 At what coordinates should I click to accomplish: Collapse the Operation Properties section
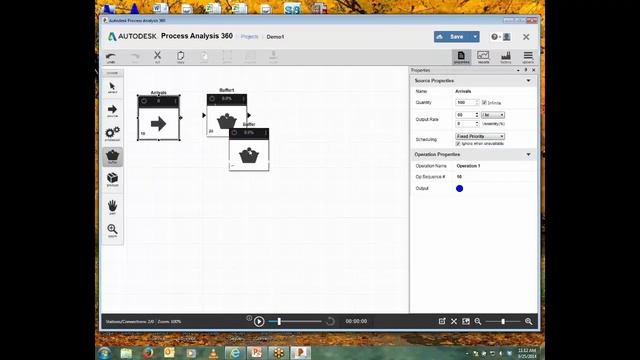point(529,155)
